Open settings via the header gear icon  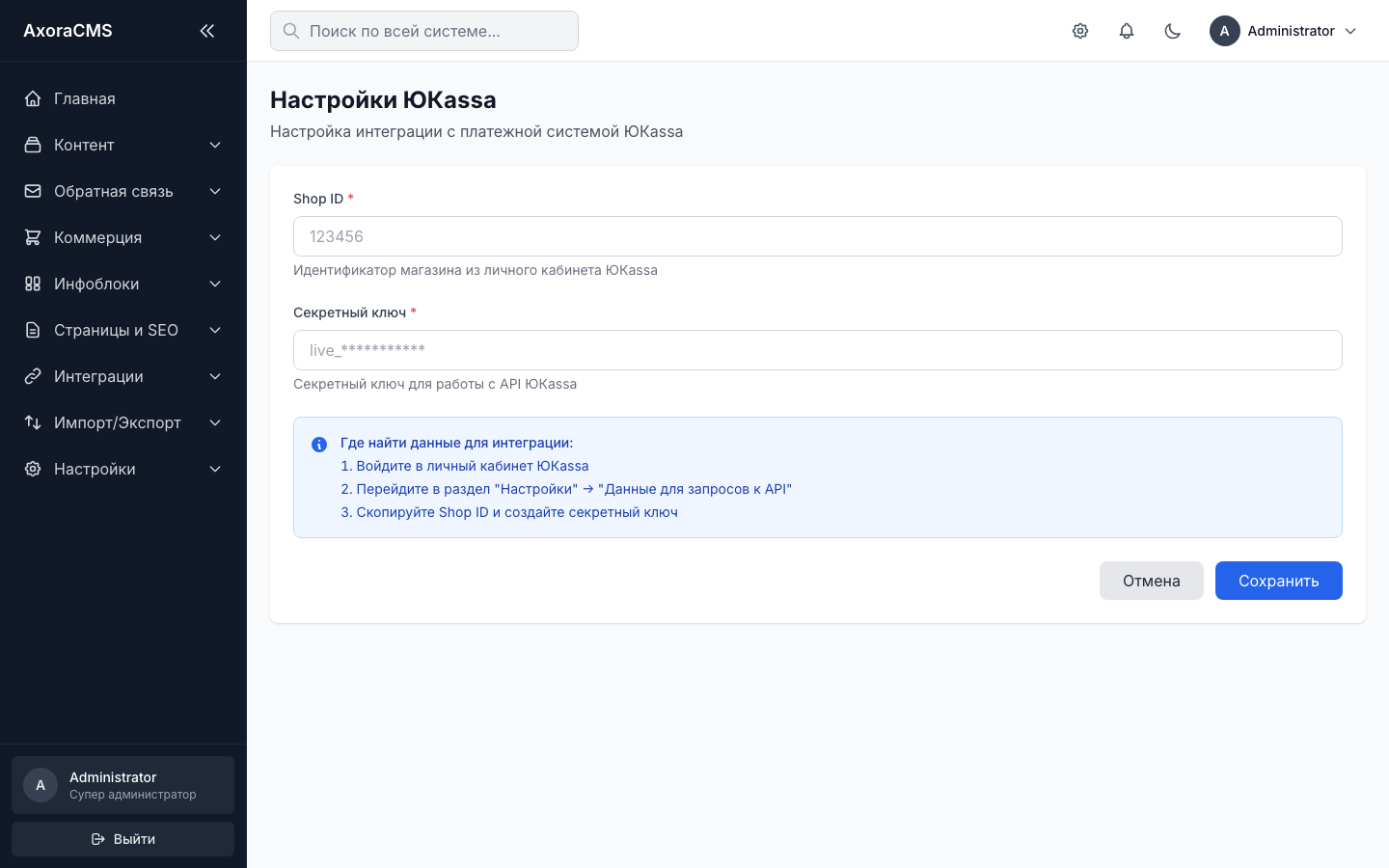(1080, 31)
